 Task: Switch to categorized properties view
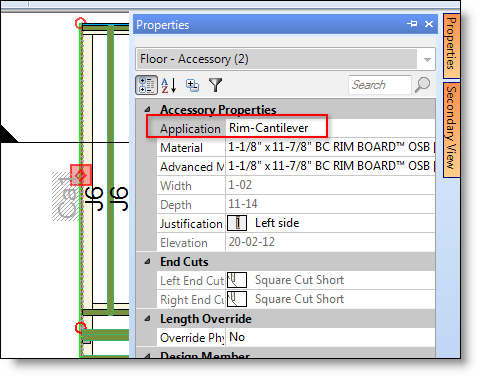[146, 85]
